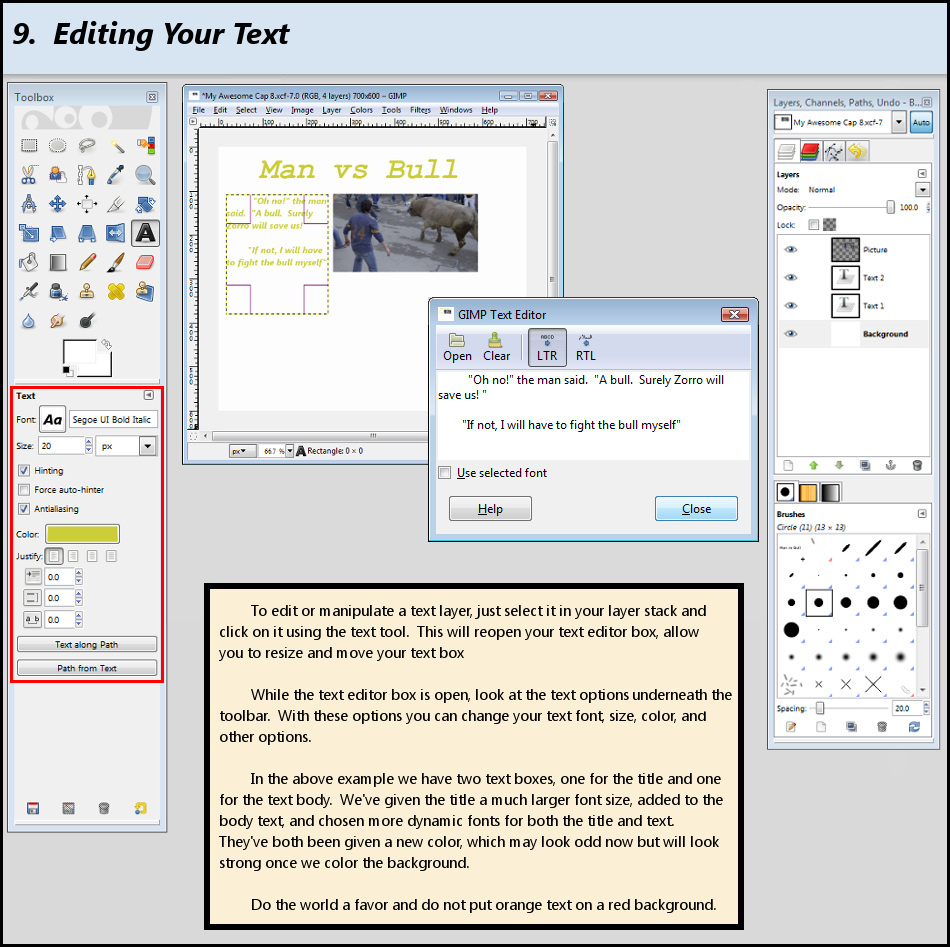Viewport: 950px width, 947px height.
Task: Click Open in GIMP Text Editor
Action: [457, 347]
